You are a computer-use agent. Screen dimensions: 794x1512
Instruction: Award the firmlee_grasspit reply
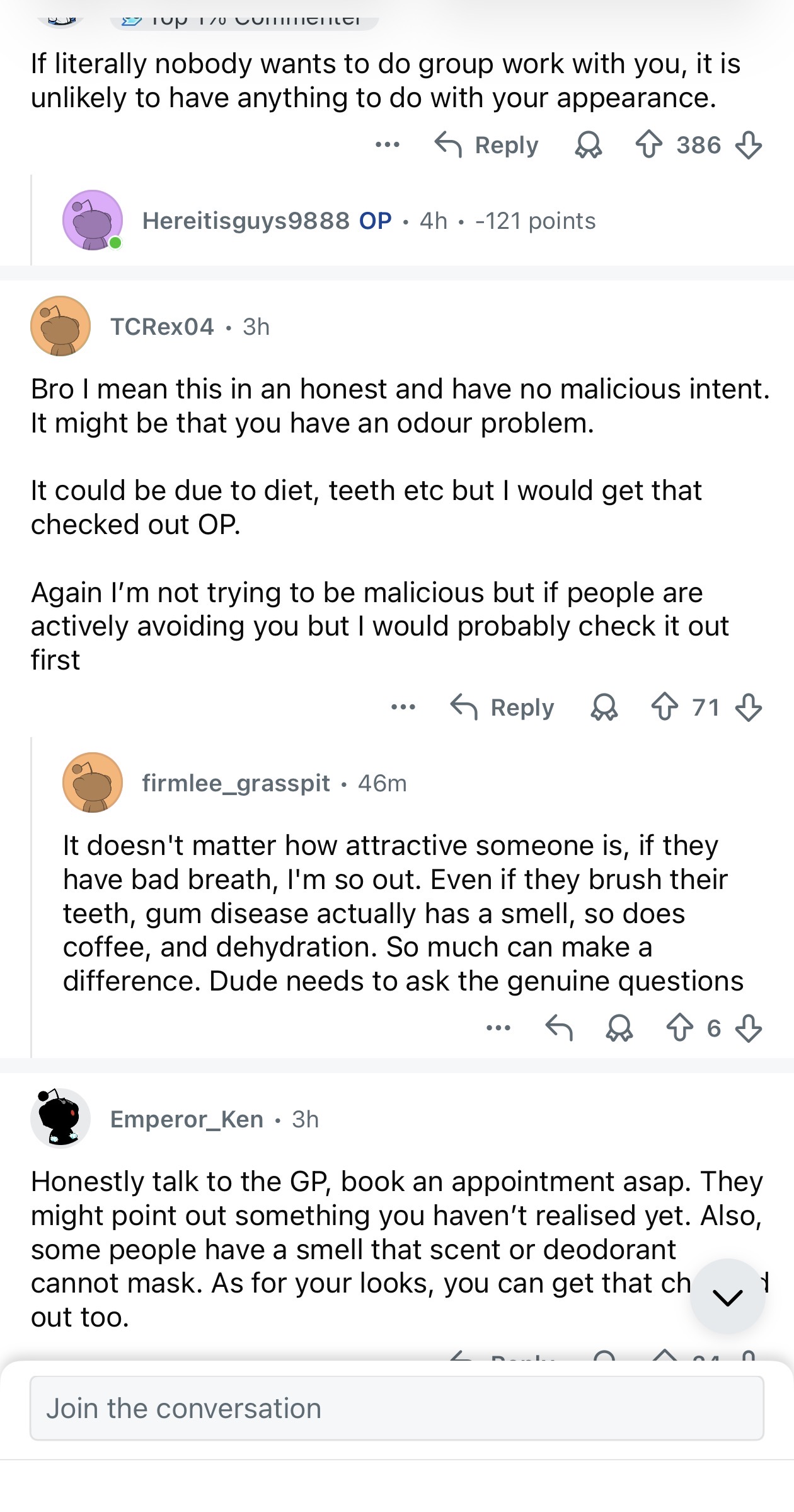(619, 1028)
